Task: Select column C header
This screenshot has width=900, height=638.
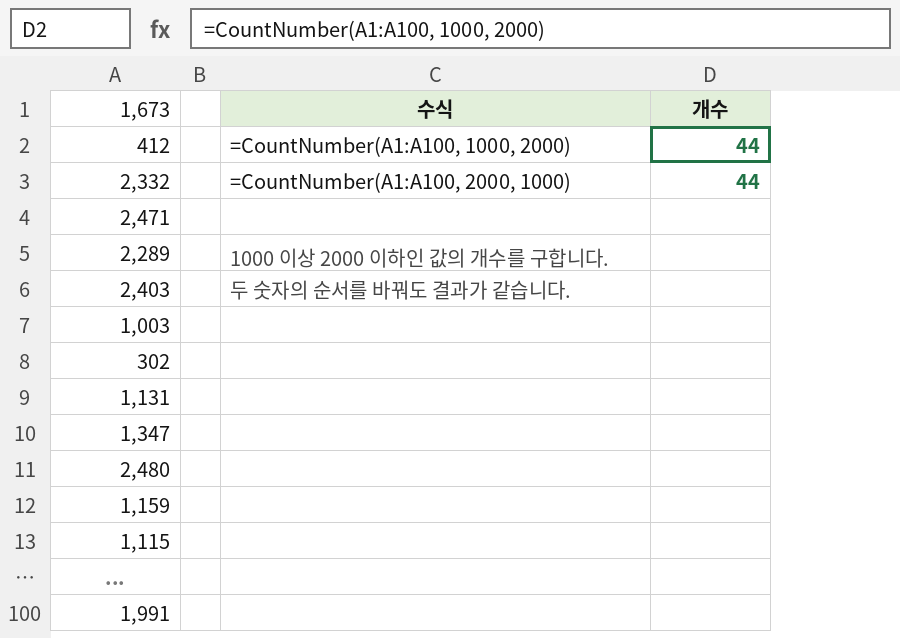Action: click(435, 75)
